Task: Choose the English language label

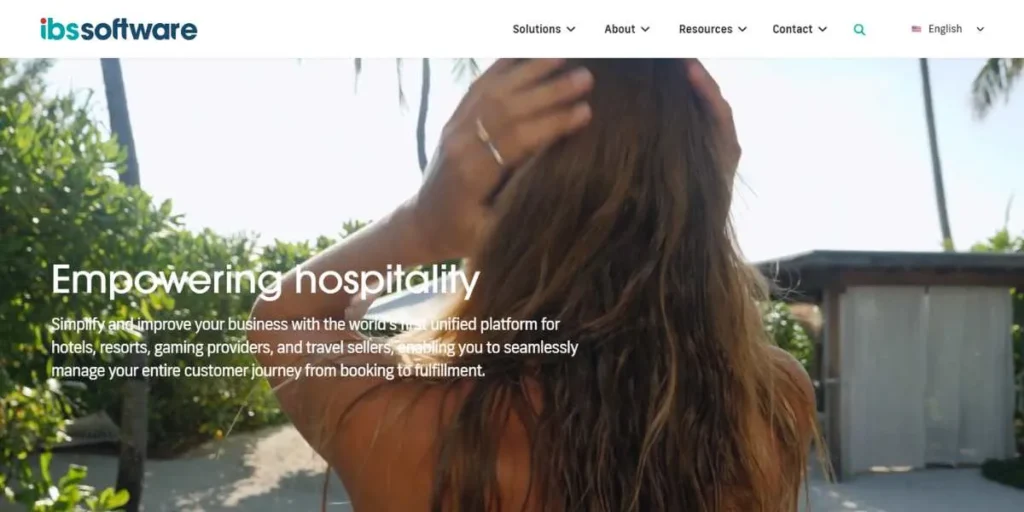Action: coord(945,29)
